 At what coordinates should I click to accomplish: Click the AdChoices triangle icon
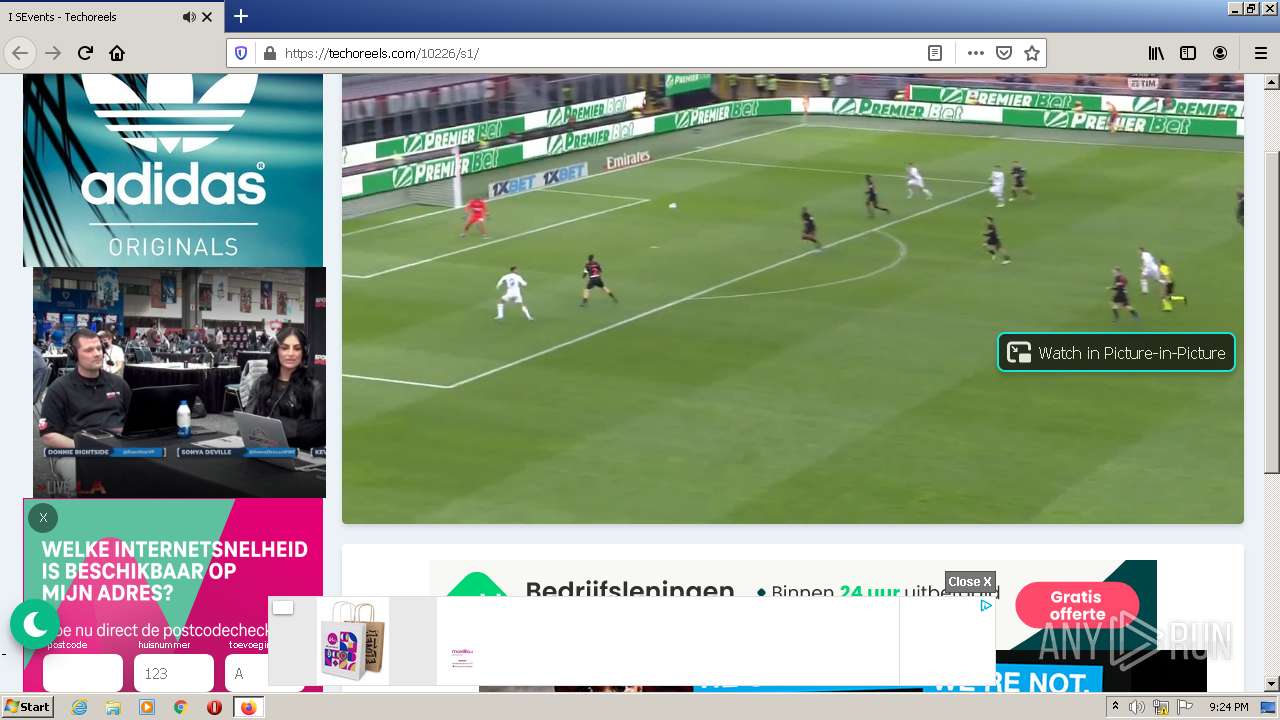click(x=985, y=605)
